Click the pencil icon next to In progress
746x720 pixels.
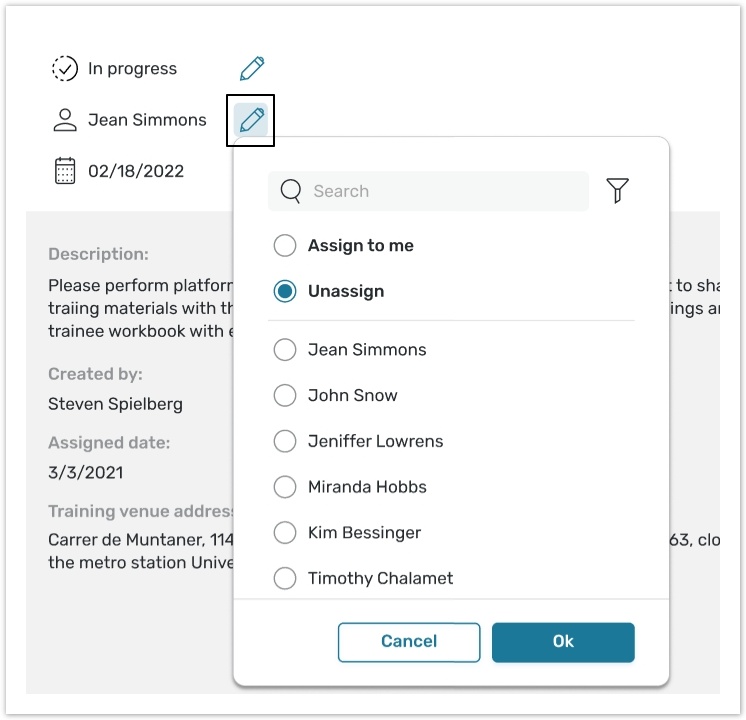(252, 69)
